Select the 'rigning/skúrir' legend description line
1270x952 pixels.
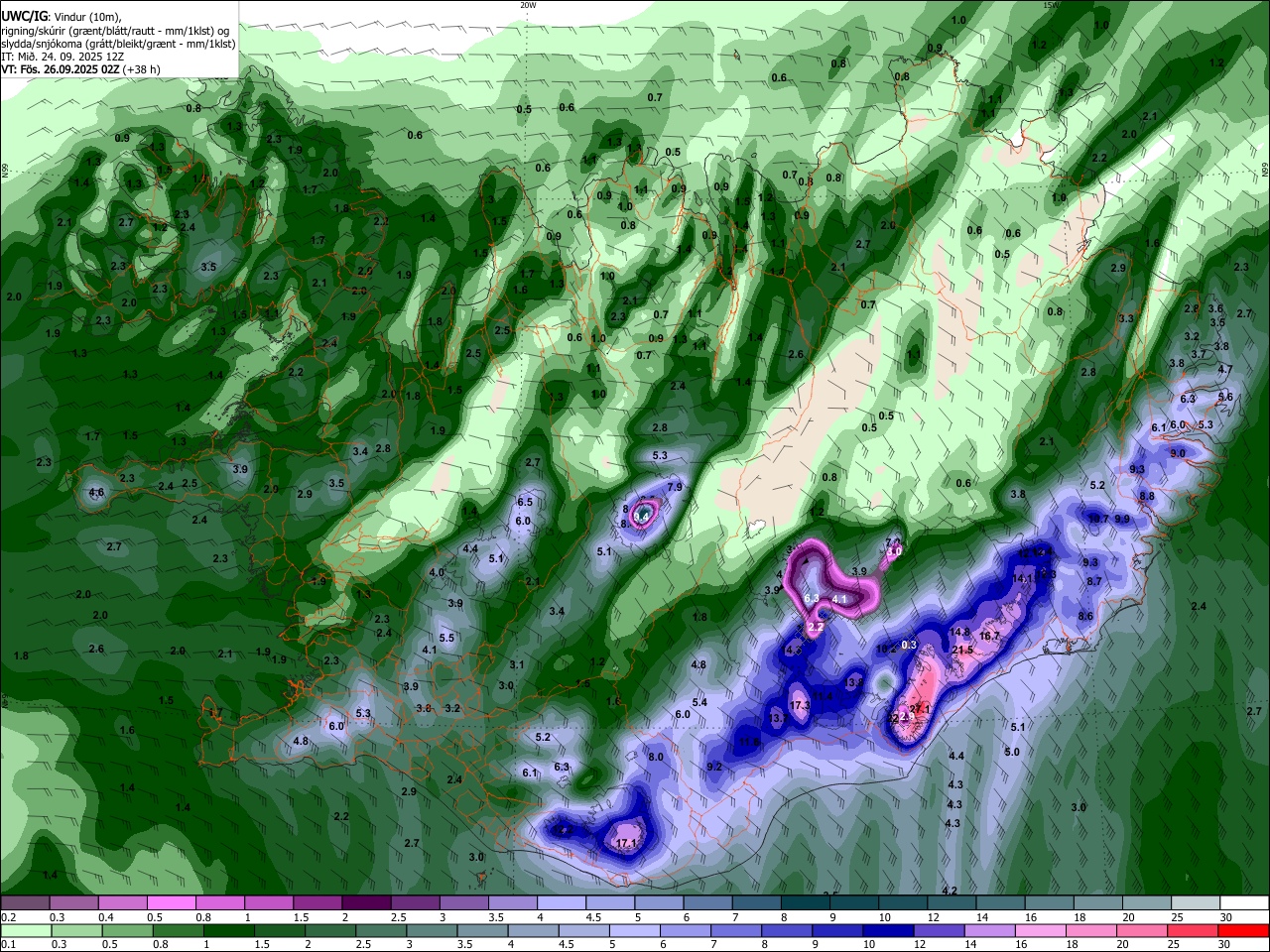(117, 30)
